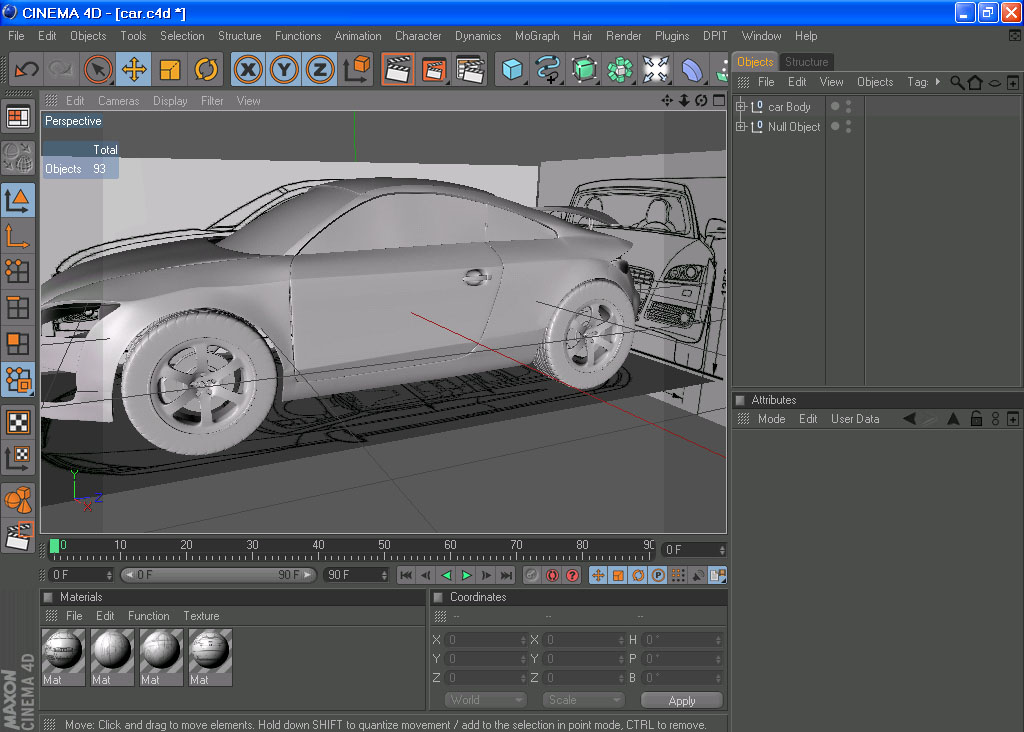Play the animation forwards

pyautogui.click(x=466, y=575)
